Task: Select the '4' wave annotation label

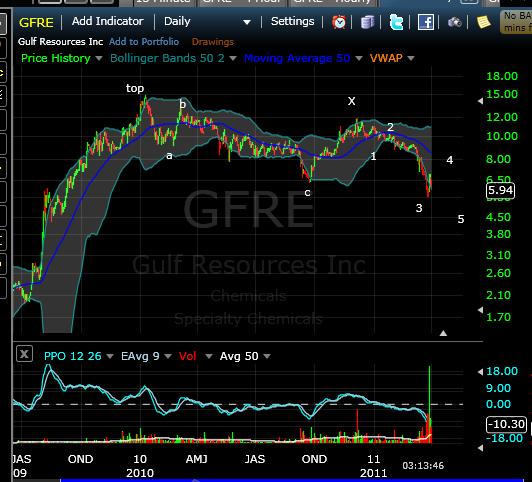Action: 450,160
